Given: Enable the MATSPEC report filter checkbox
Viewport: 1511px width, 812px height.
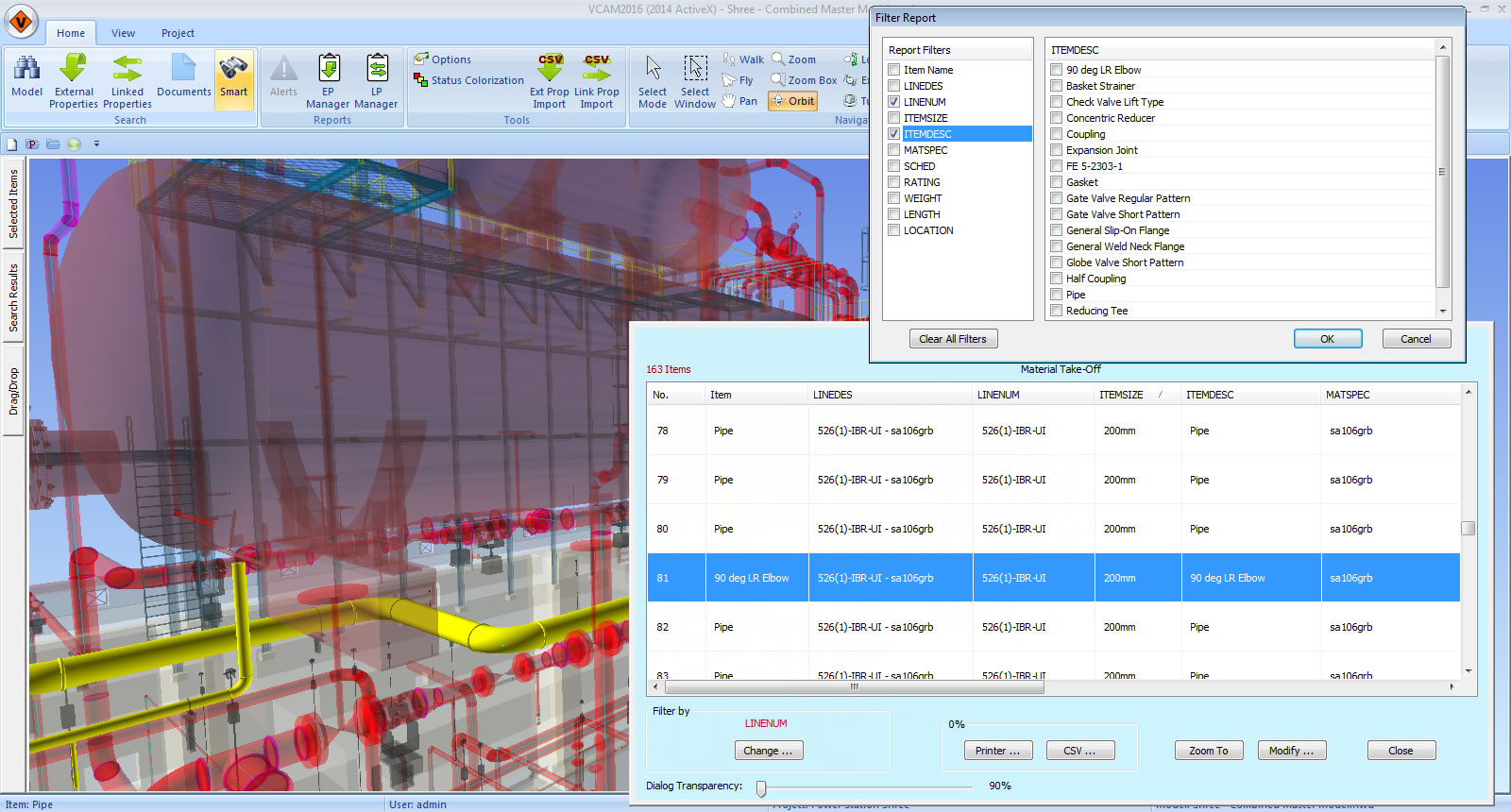Looking at the screenshot, I should pyautogui.click(x=894, y=150).
